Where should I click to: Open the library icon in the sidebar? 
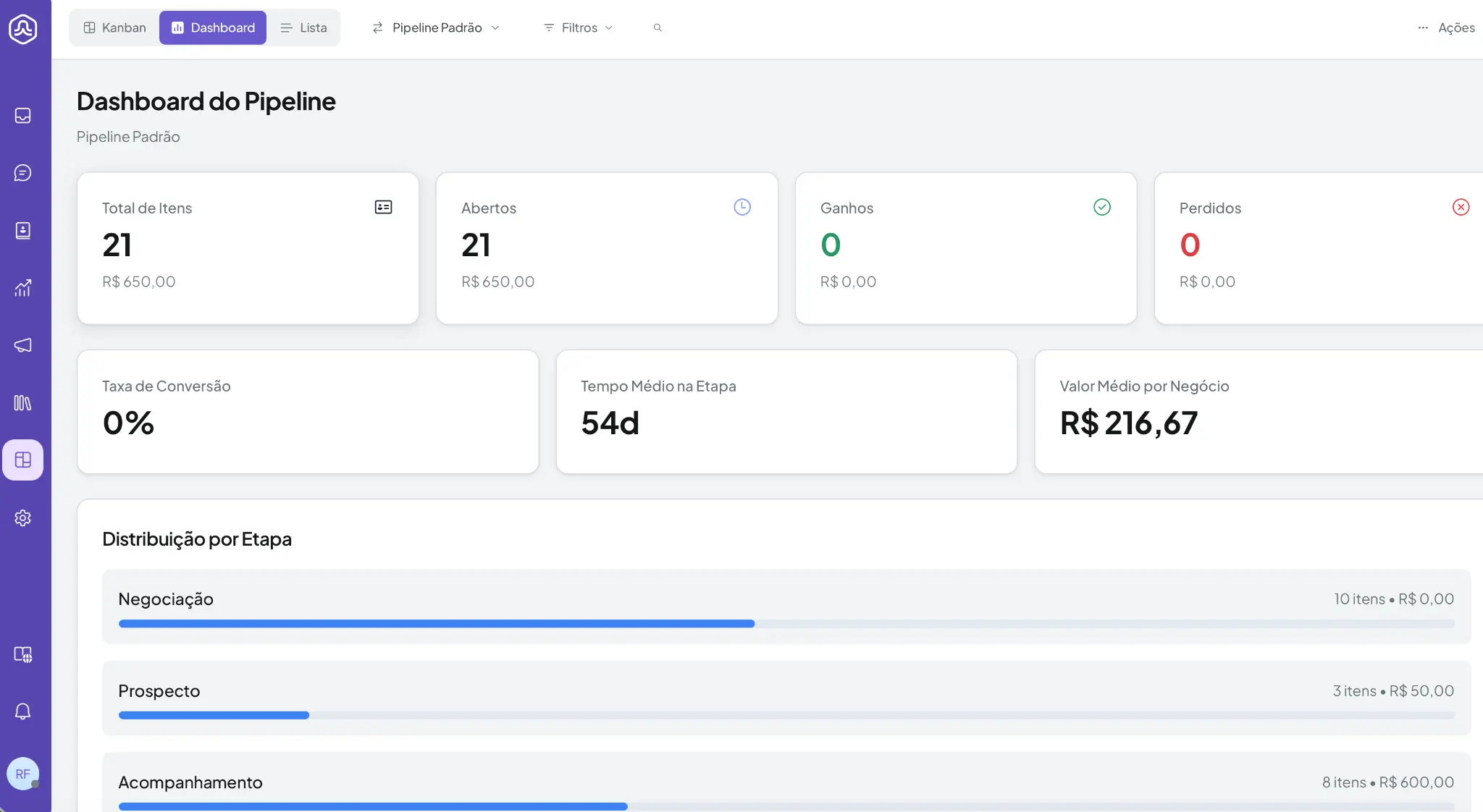(x=23, y=403)
